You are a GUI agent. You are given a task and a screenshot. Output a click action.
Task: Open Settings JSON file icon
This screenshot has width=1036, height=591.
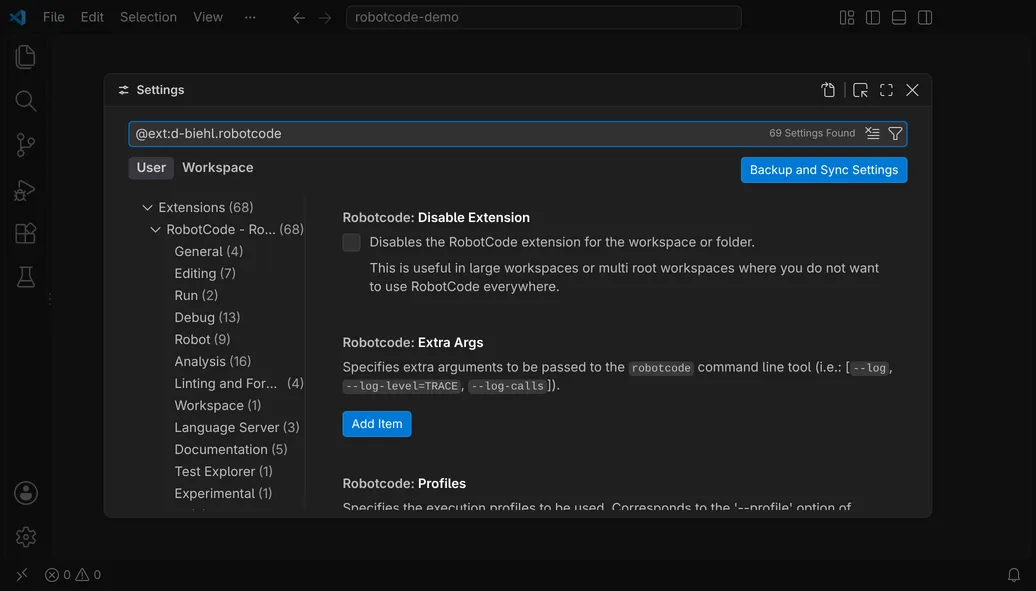(x=828, y=90)
